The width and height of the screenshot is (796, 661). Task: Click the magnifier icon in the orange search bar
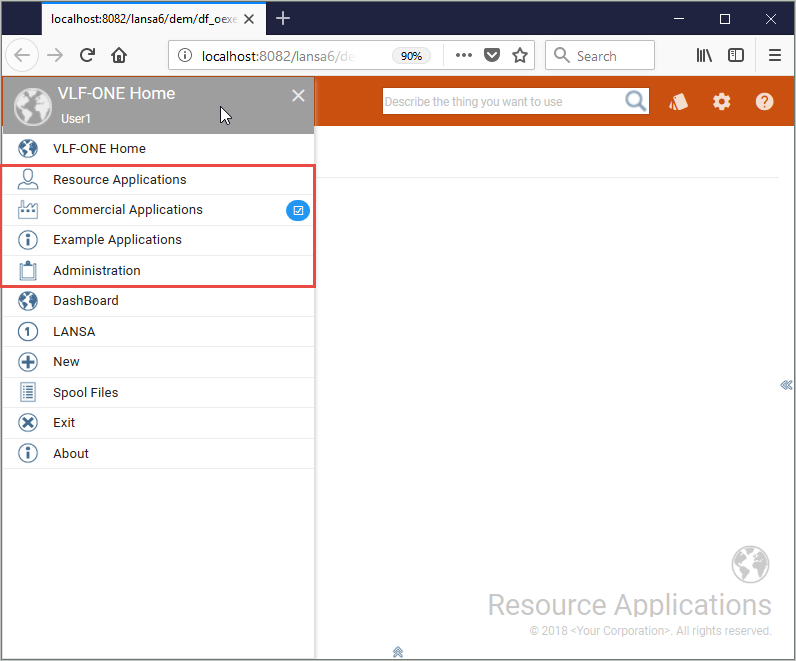pyautogui.click(x=636, y=101)
